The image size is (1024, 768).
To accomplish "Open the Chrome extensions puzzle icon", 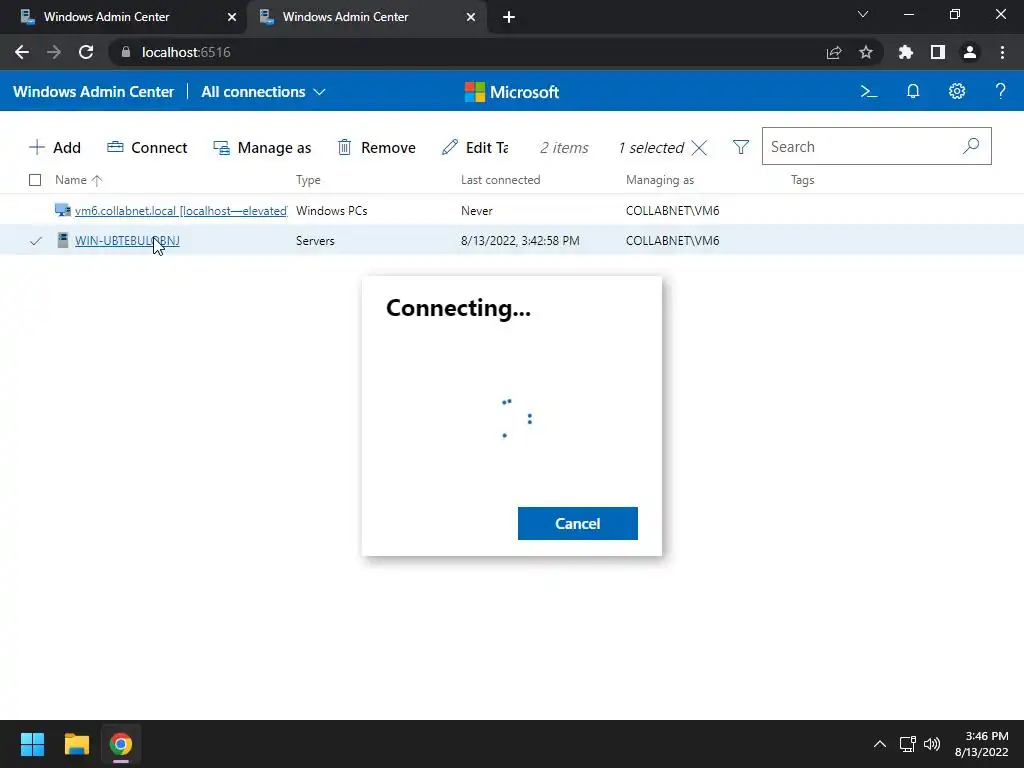I will (906, 52).
